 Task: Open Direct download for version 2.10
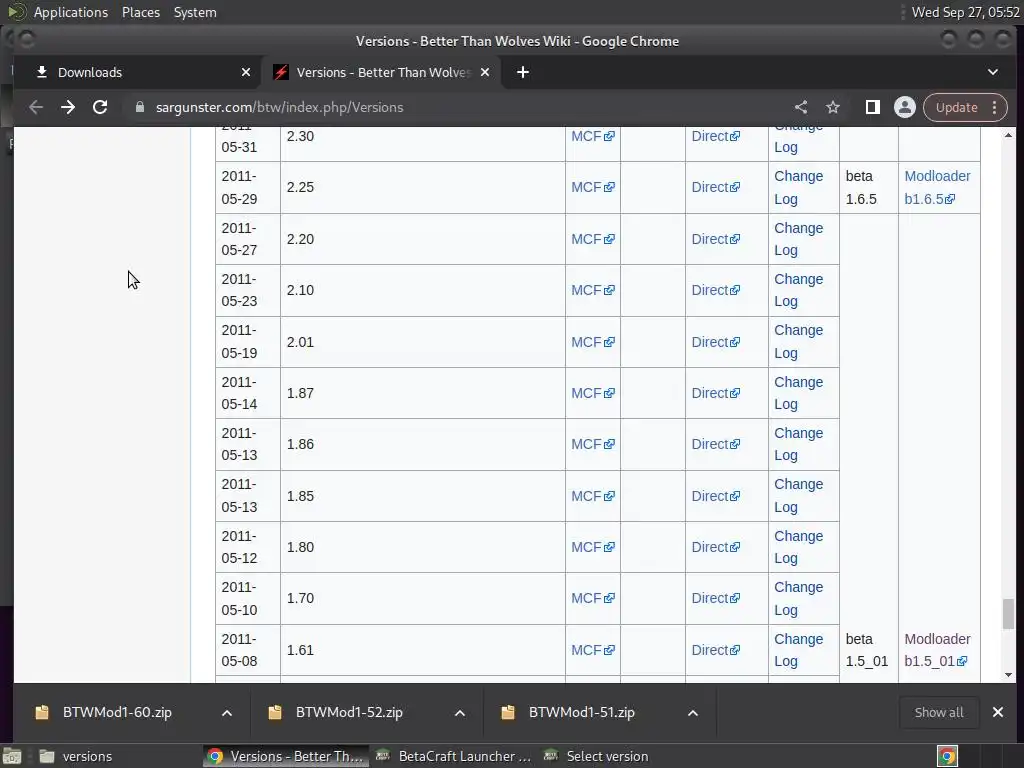tap(715, 290)
